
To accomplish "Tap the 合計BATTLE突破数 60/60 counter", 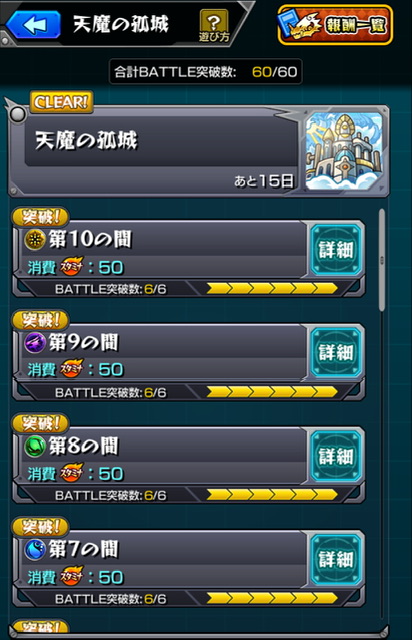I will coord(205,72).
